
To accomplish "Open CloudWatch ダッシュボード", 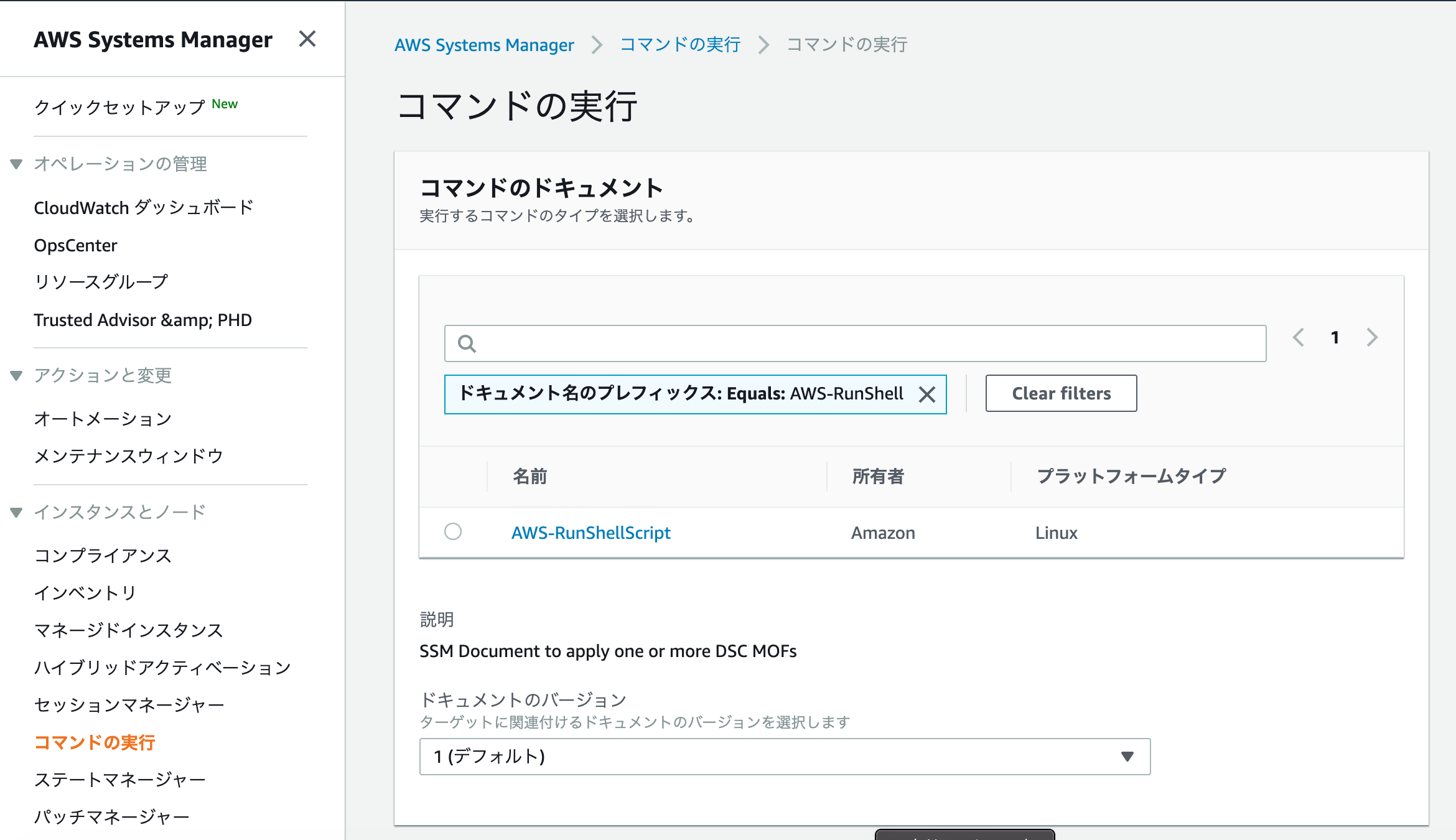I will coord(144,207).
